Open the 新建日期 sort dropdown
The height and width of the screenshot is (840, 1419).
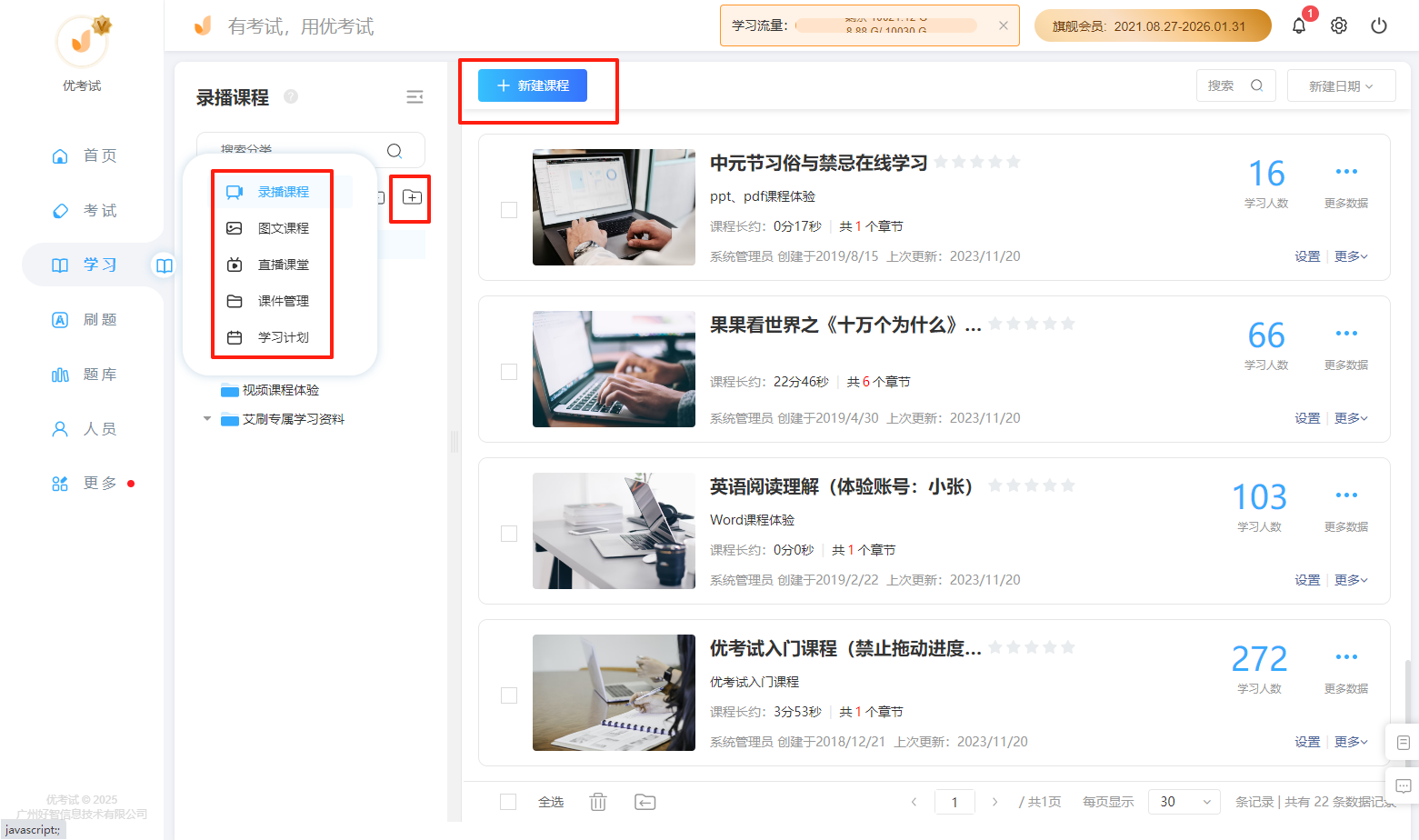1341,85
